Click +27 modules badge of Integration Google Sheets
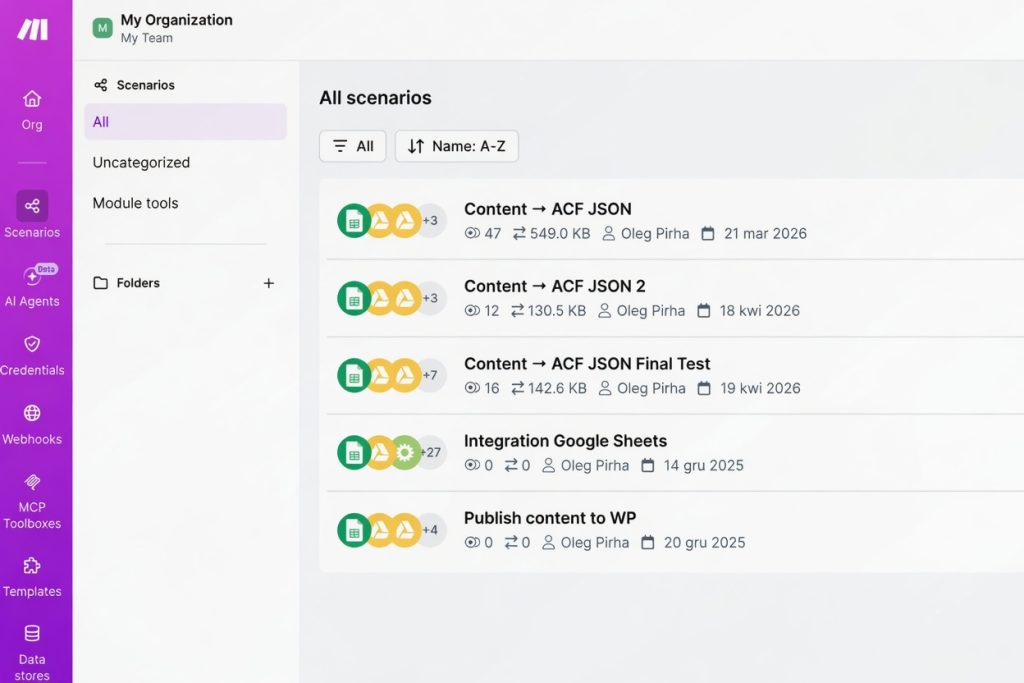Viewport: 1024px width, 683px height. [432, 453]
